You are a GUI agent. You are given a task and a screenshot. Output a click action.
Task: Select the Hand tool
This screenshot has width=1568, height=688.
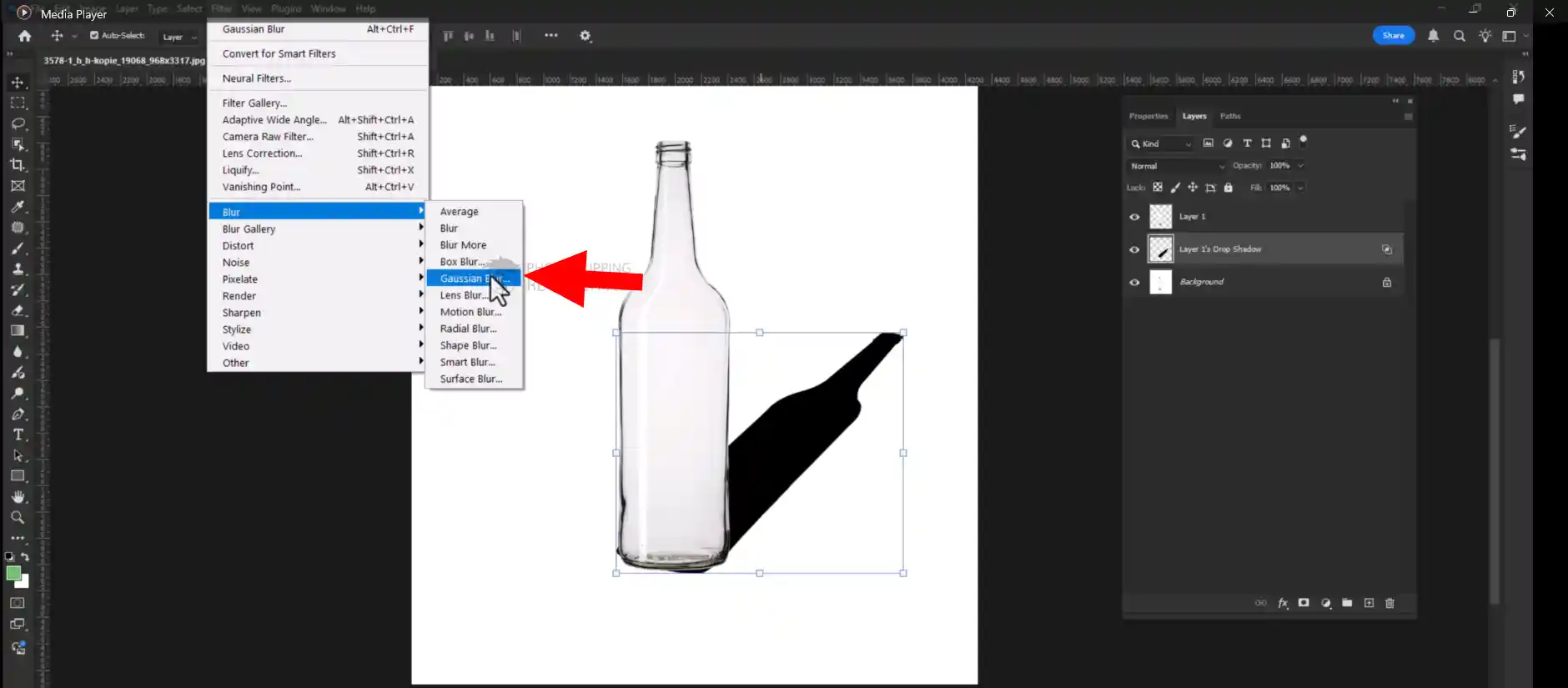(18, 497)
